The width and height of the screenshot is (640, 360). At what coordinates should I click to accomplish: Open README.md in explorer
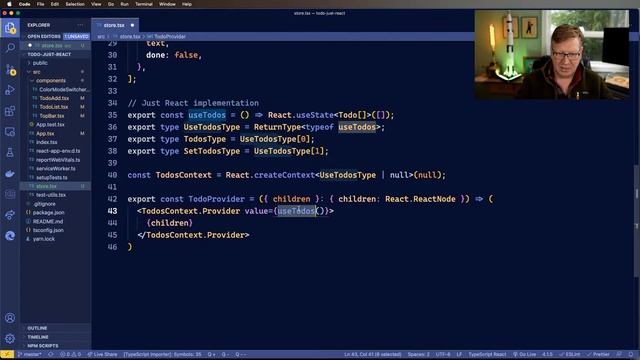point(48,221)
